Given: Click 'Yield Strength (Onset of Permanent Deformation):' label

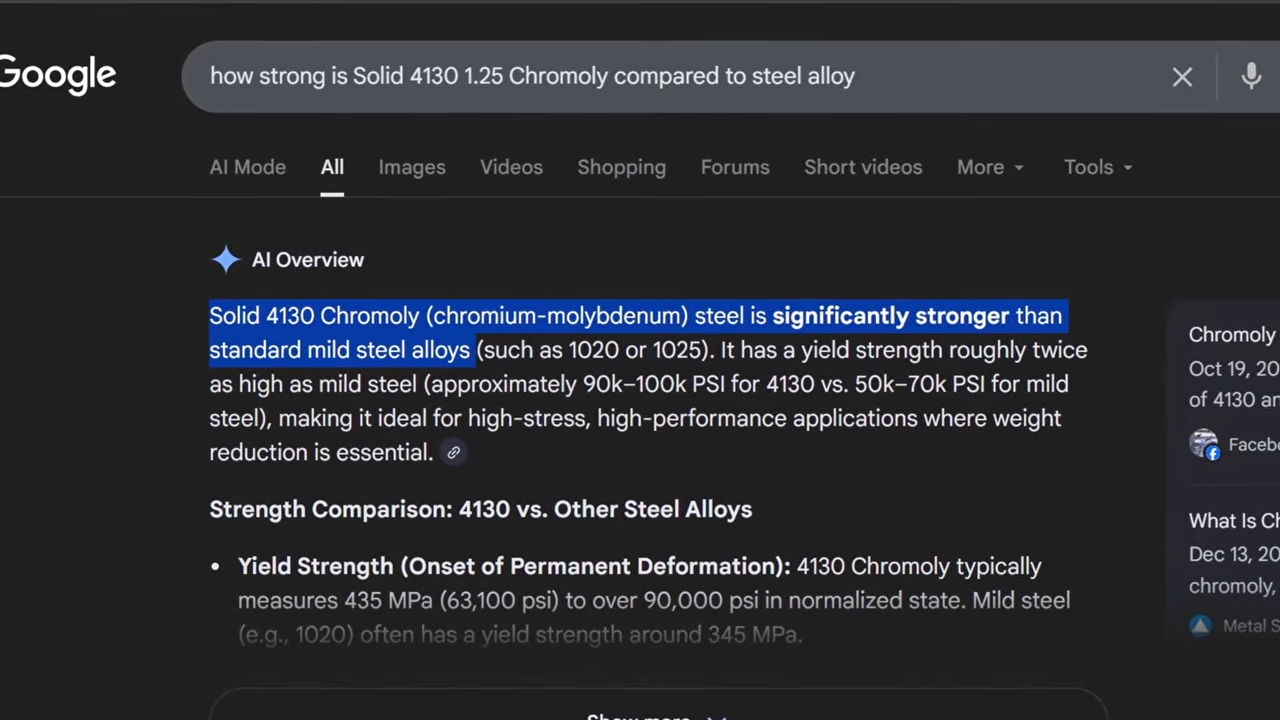Looking at the screenshot, I should 514,566.
